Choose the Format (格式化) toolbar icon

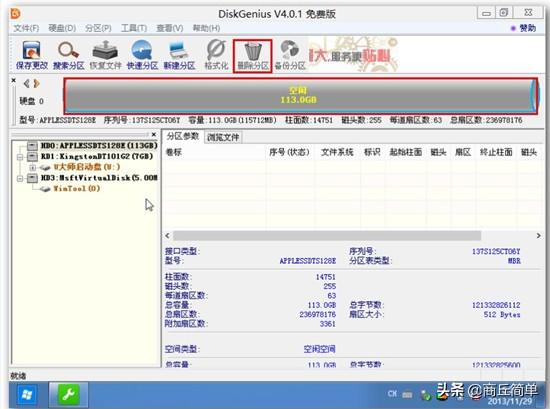[216, 55]
